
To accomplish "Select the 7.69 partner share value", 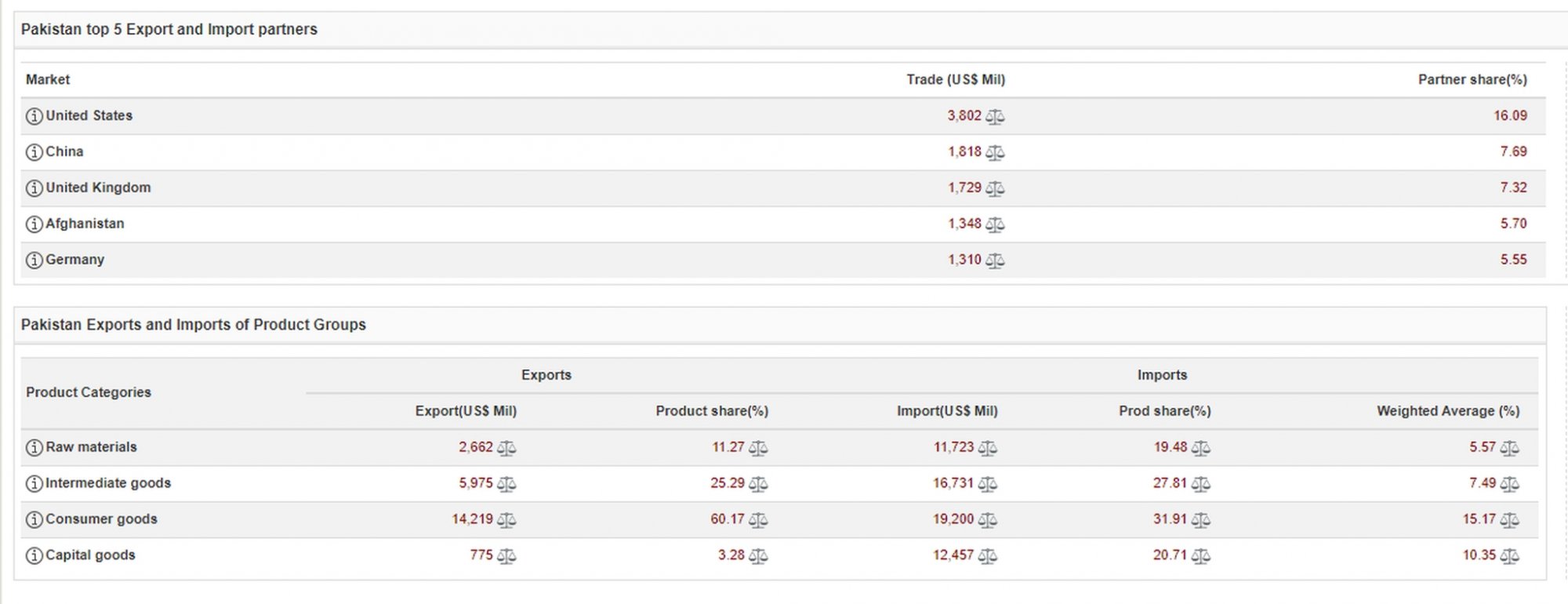I will click(x=1514, y=151).
